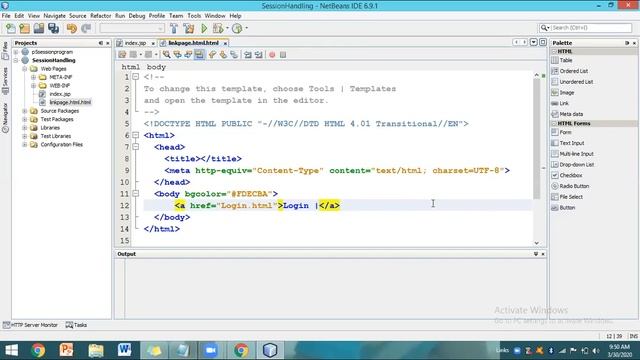Open the Windows Start button
Viewport: 640px width, 360px height.
pyautogui.click(x=11, y=350)
